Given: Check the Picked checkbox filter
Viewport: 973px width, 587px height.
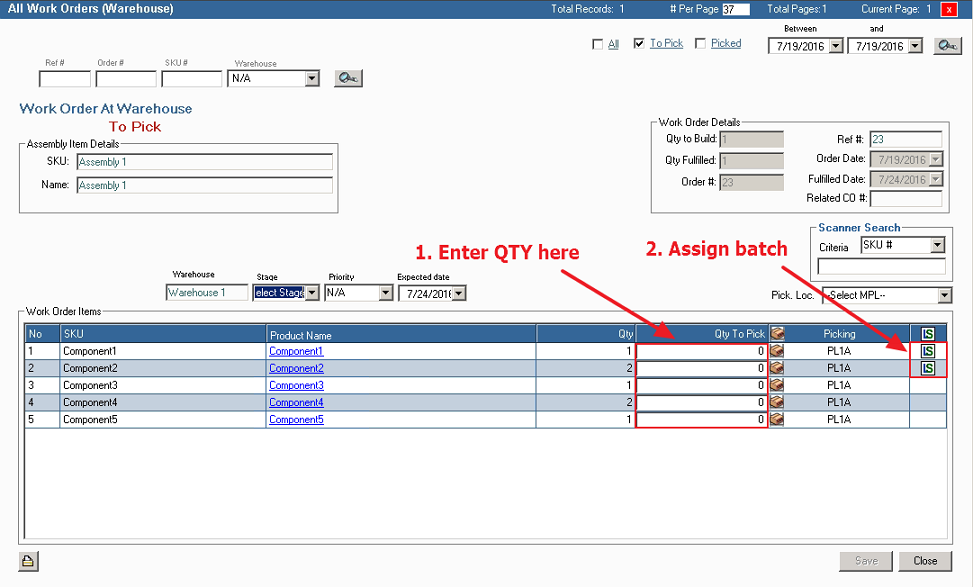Looking at the screenshot, I should pos(700,44).
